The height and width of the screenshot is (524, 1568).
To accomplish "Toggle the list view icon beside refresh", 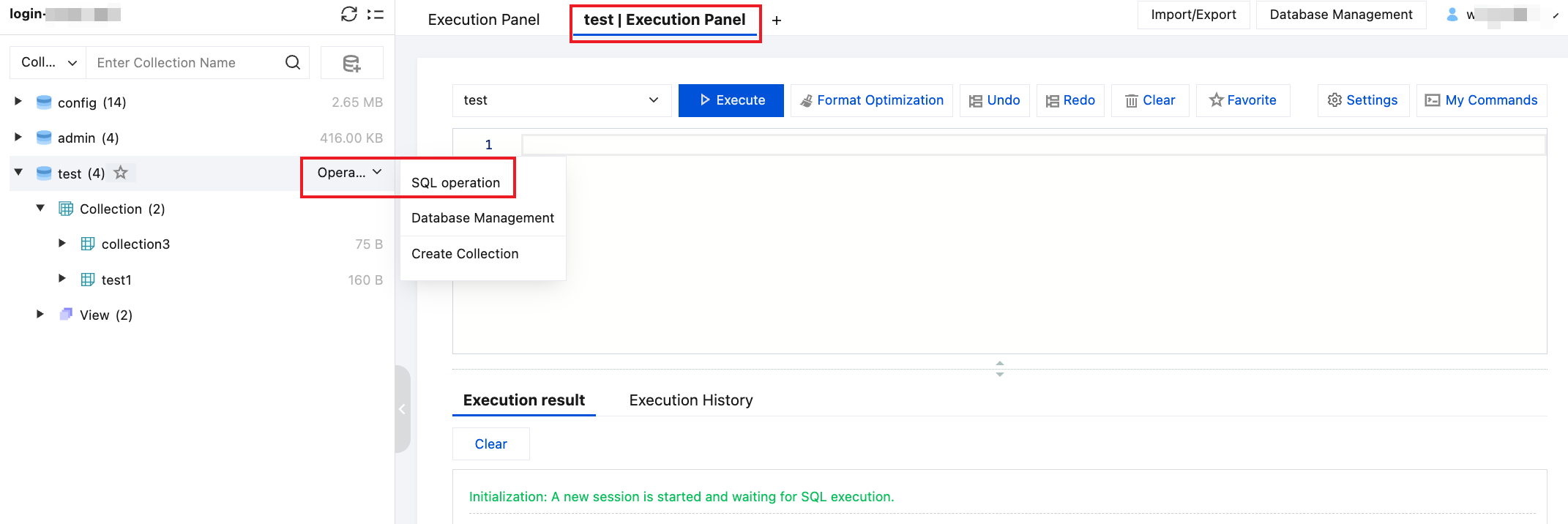I will pyautogui.click(x=376, y=14).
